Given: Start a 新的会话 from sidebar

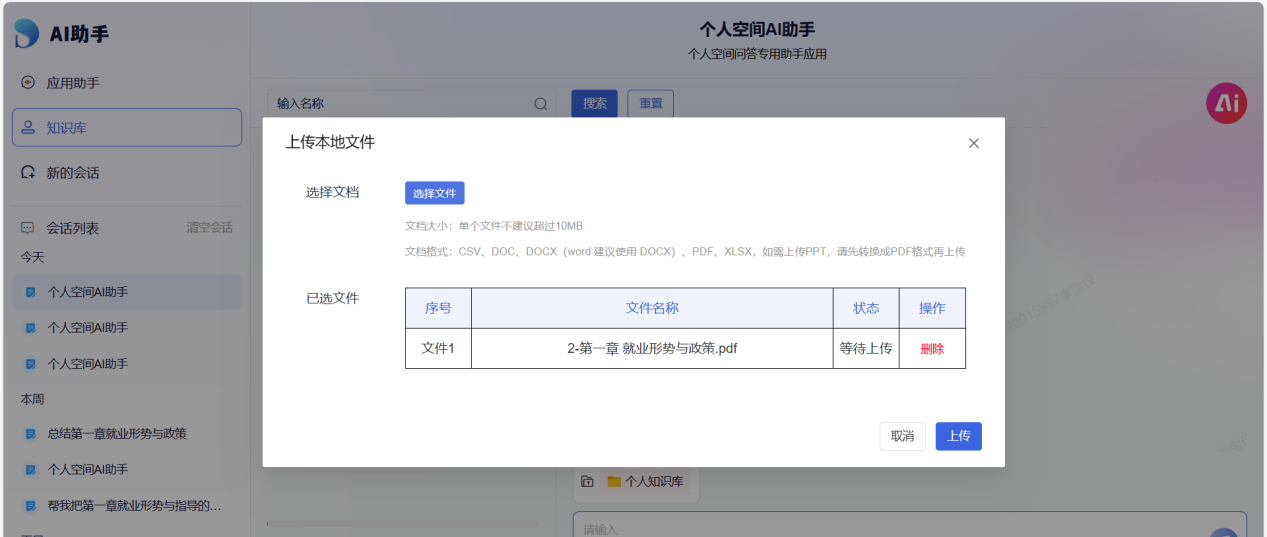Looking at the screenshot, I should tap(72, 173).
